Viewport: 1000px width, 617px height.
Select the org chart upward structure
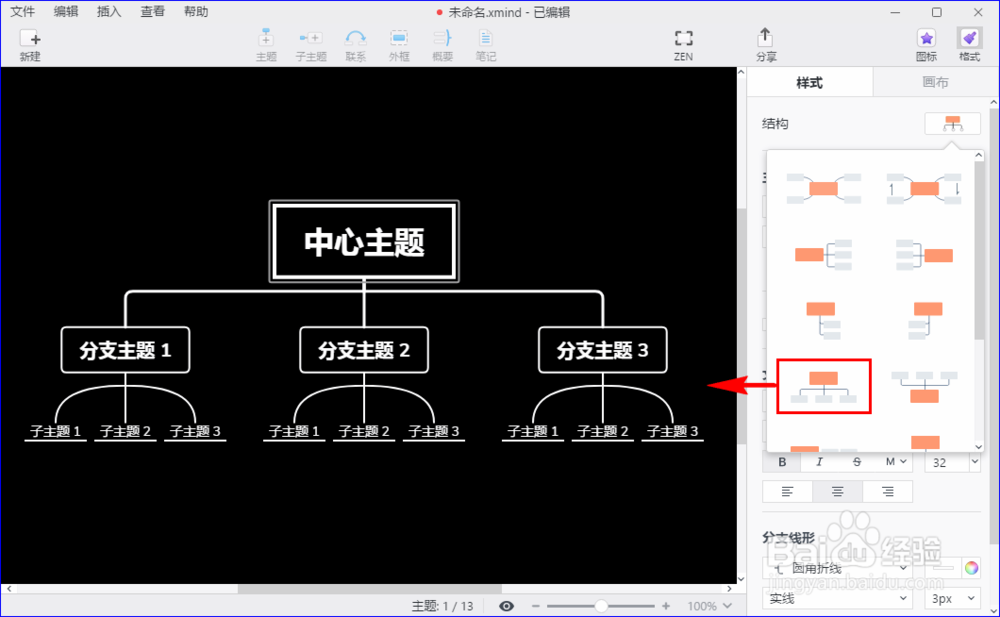(x=924, y=387)
